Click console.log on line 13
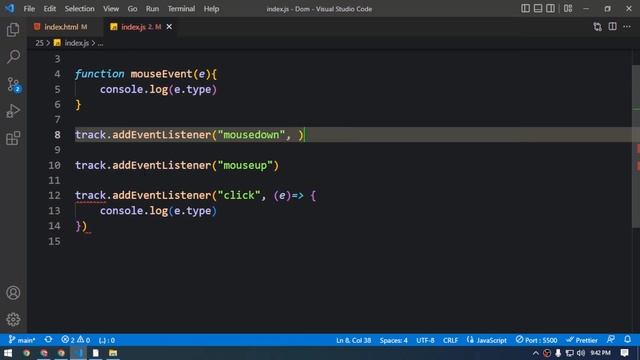Screen dimensions: 640x360 (x=134, y=211)
